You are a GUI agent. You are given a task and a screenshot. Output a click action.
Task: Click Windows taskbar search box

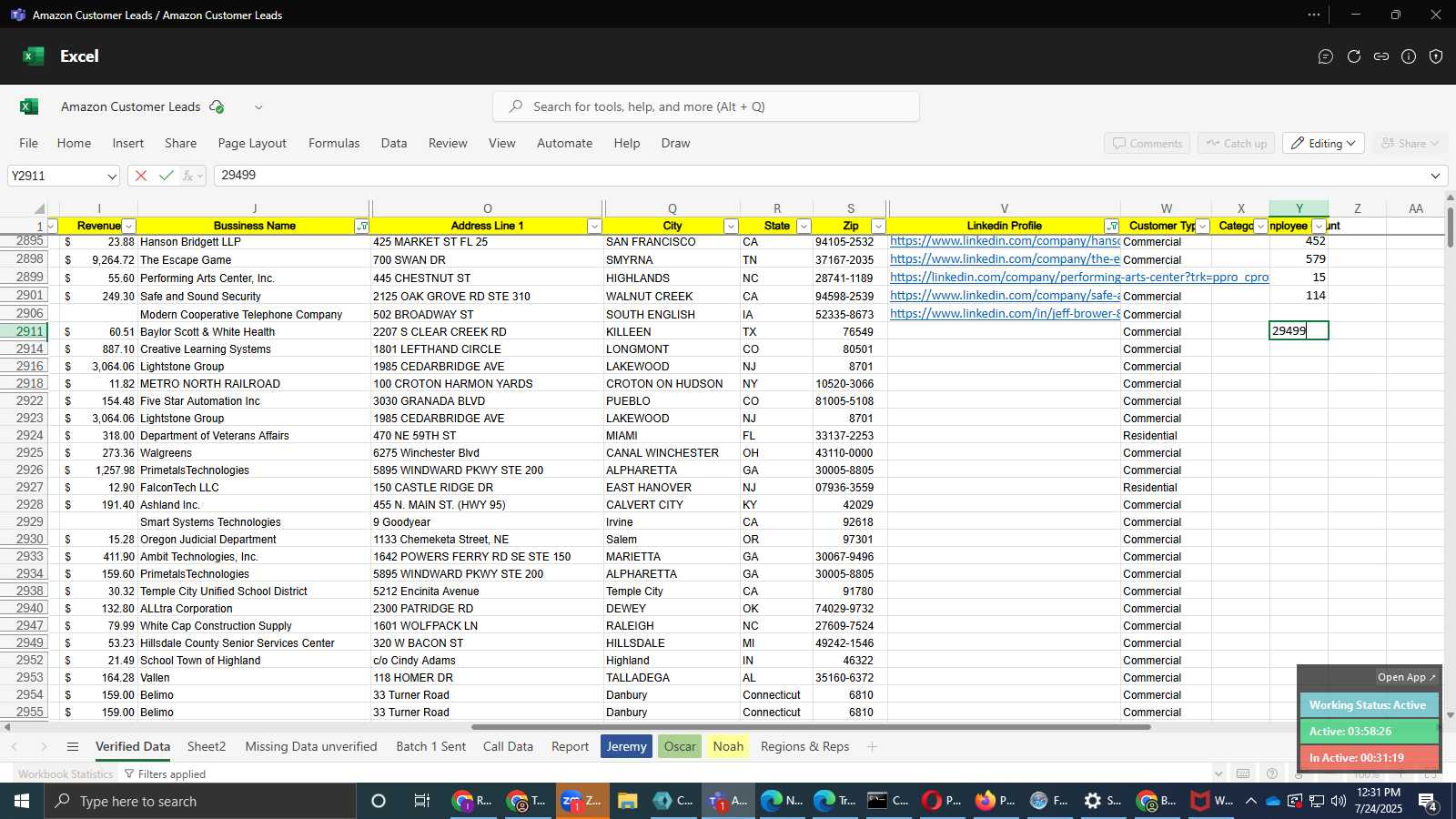(x=200, y=801)
